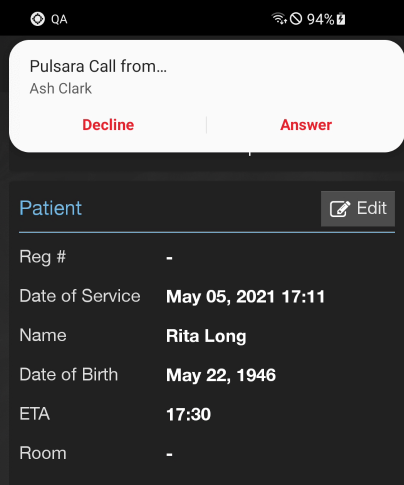Tap the Pulsara Call from notification title
Image resolution: width=404 pixels, height=485 pixels.
98,66
